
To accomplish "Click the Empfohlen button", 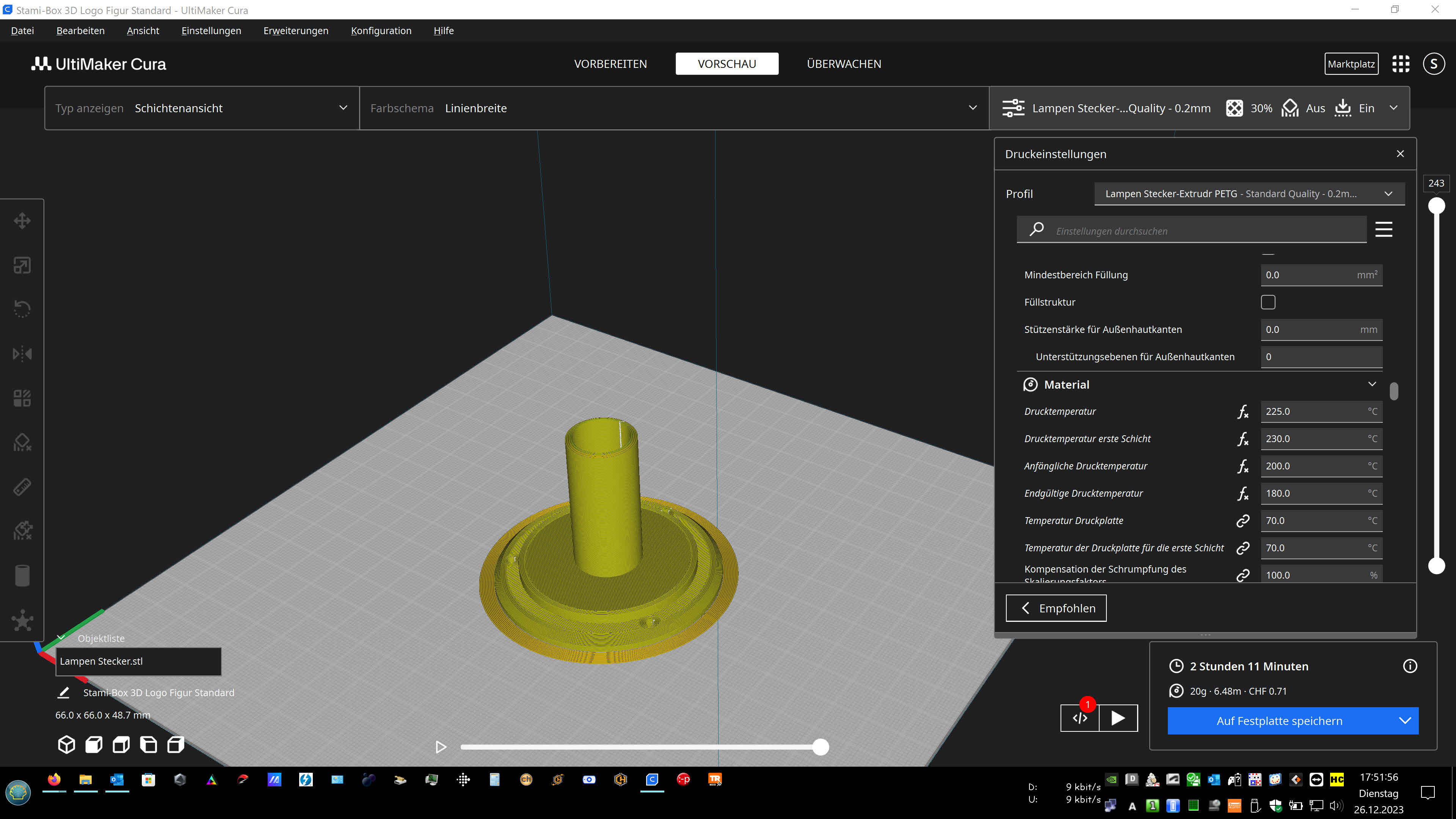I will pos(1055,608).
